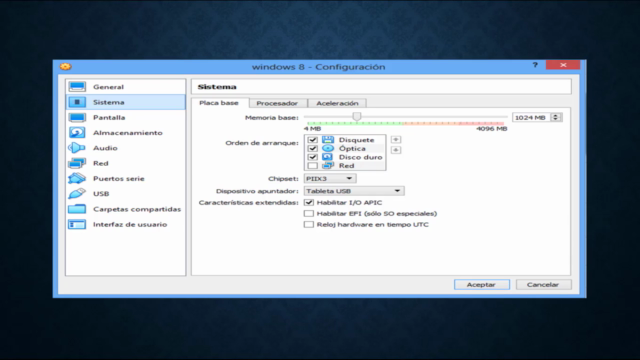Close the Configuración dialog window

pos(563,65)
